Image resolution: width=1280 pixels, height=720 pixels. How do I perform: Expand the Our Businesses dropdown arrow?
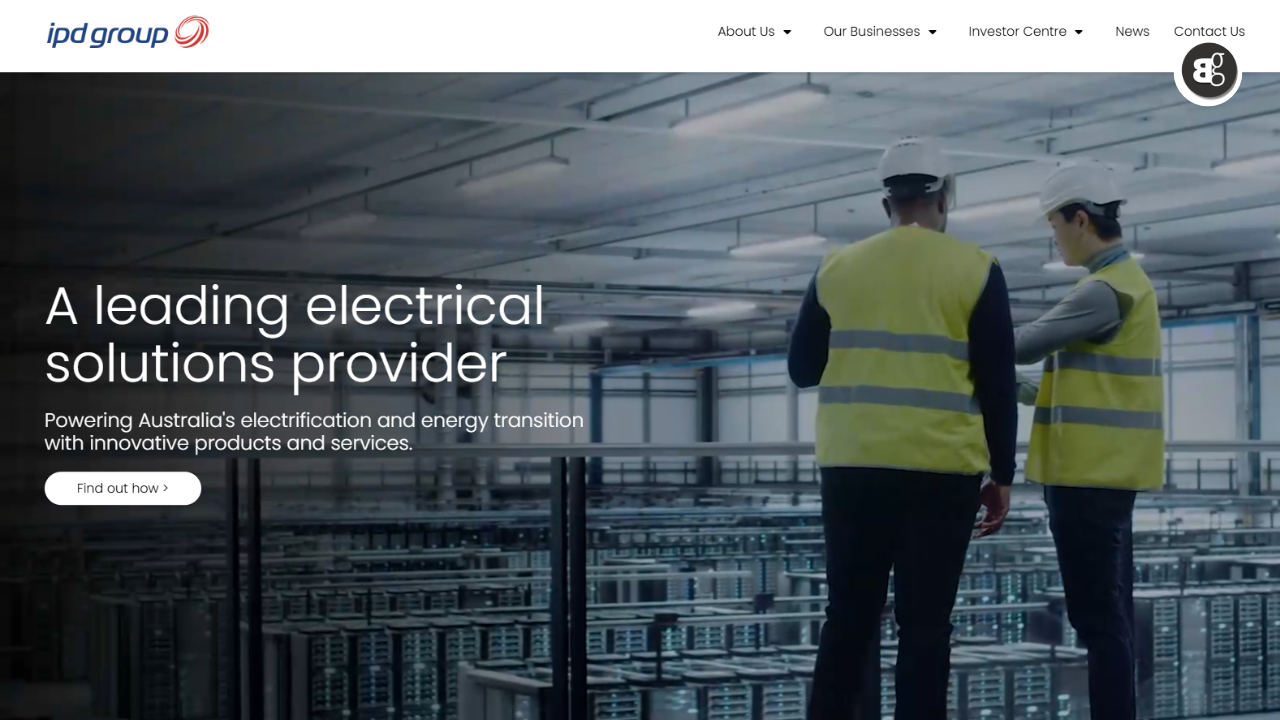(x=932, y=32)
